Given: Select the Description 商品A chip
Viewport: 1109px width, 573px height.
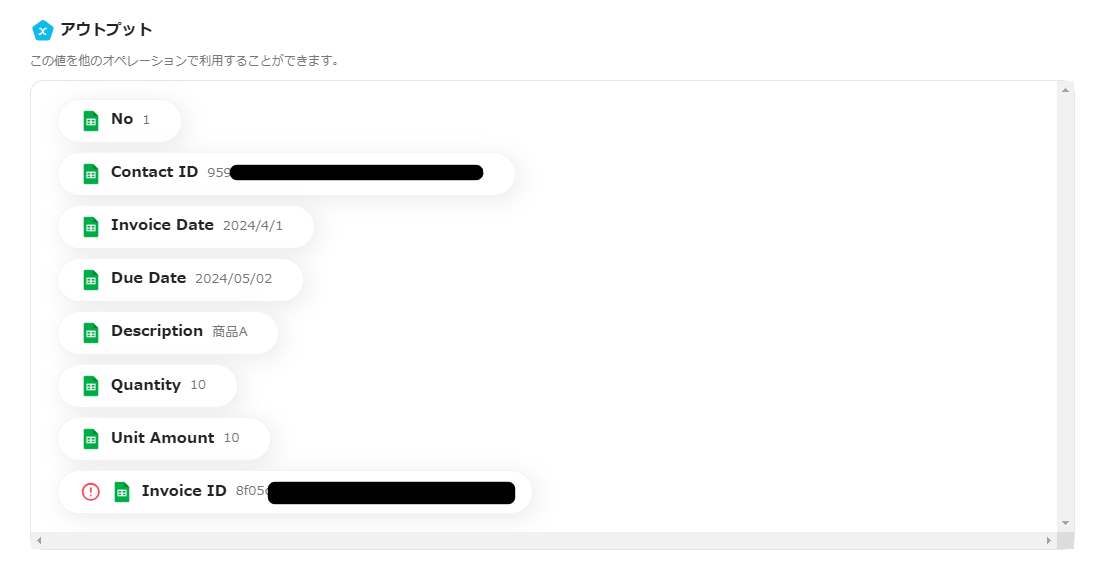Looking at the screenshot, I should 168,333.
